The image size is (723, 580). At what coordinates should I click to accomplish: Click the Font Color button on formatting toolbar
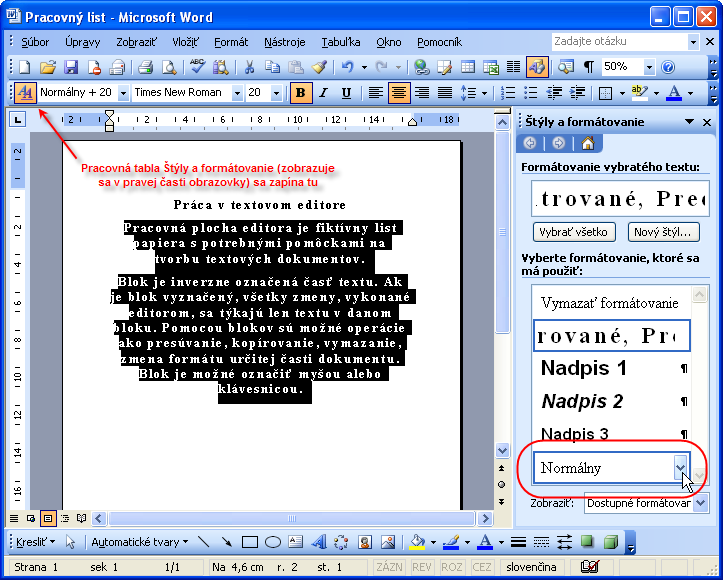click(x=674, y=93)
